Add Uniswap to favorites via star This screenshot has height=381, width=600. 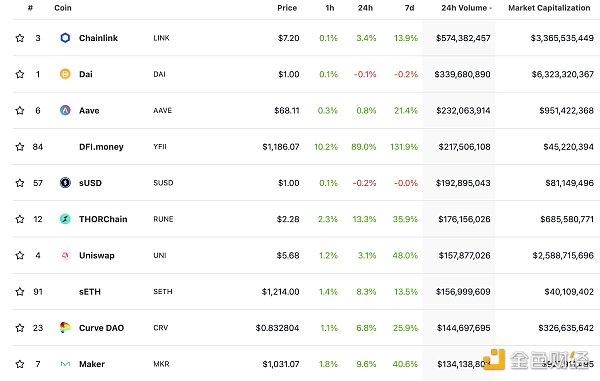click(x=20, y=255)
